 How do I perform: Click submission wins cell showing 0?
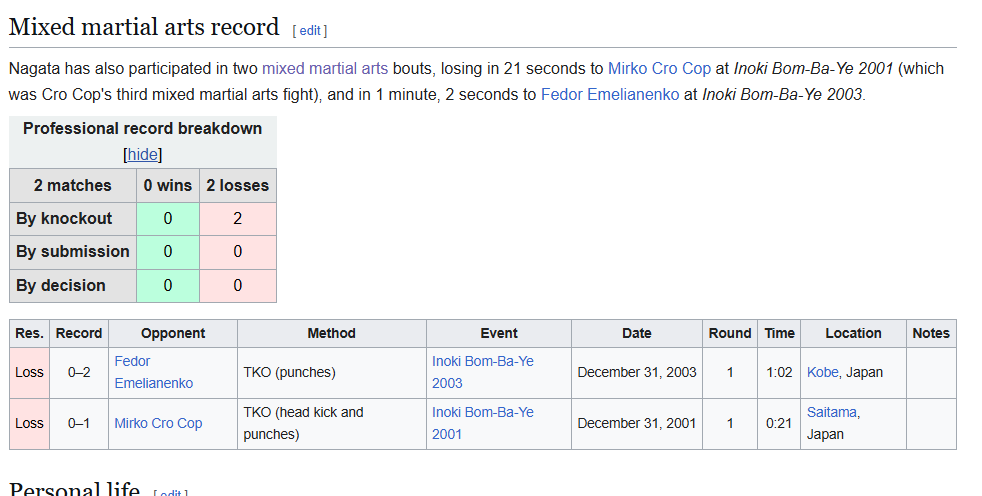(x=168, y=252)
